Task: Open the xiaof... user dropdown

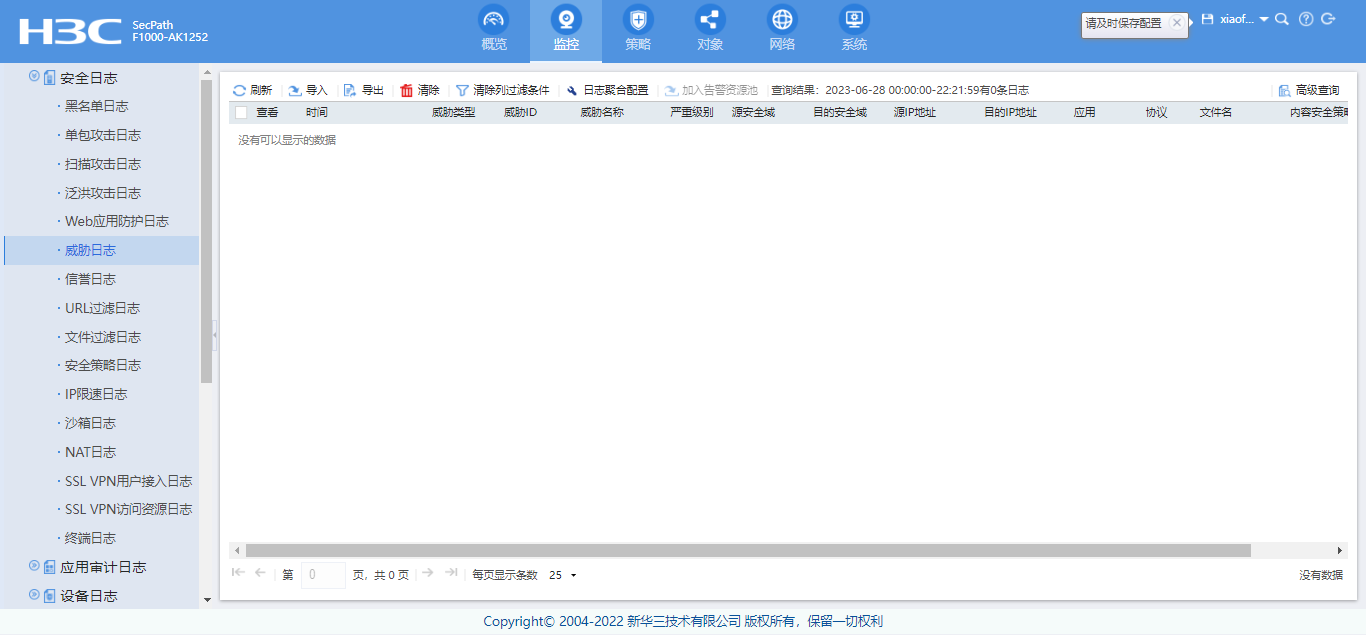Action: tap(1244, 19)
